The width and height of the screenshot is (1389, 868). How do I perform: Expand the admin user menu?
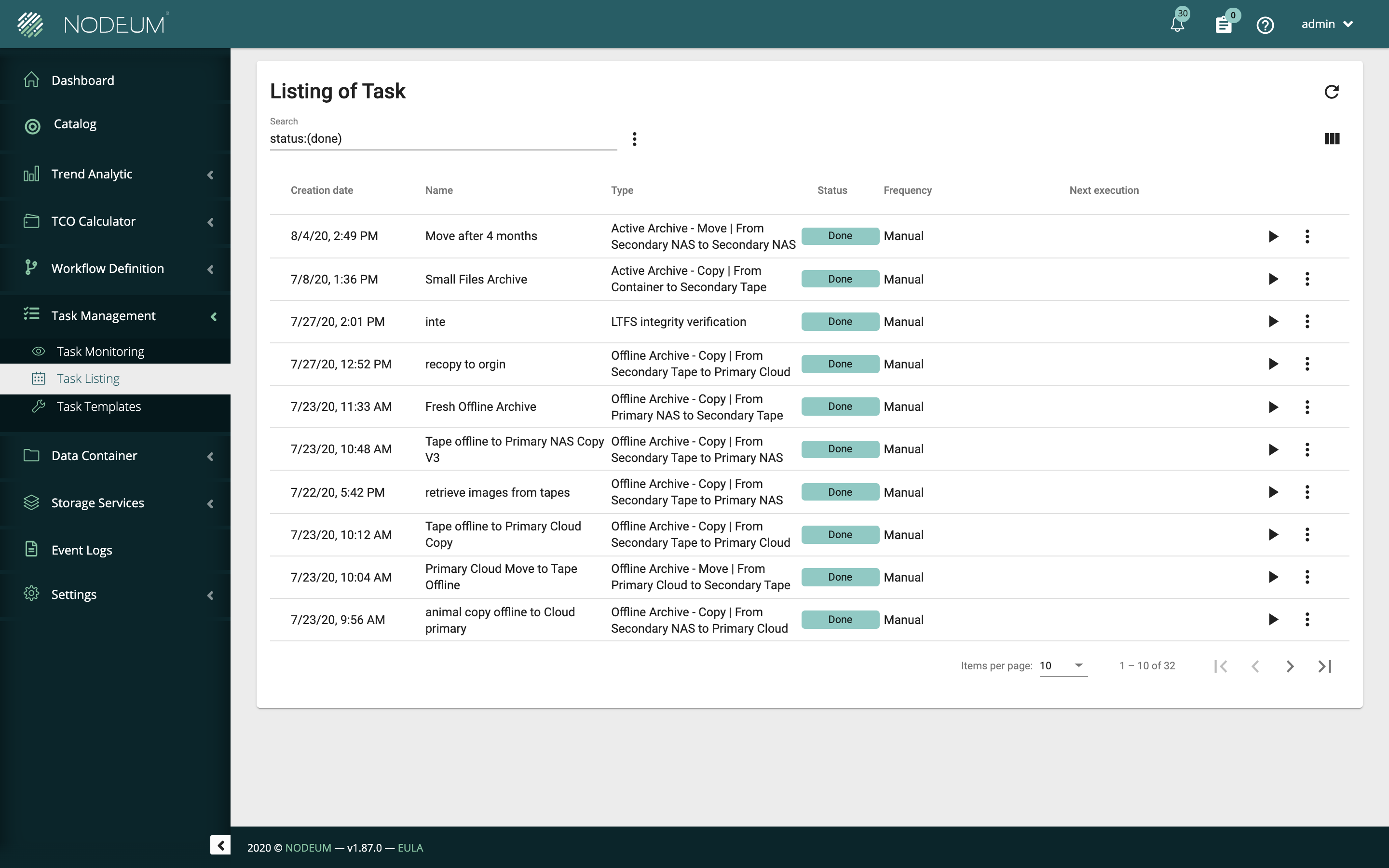(x=1327, y=24)
